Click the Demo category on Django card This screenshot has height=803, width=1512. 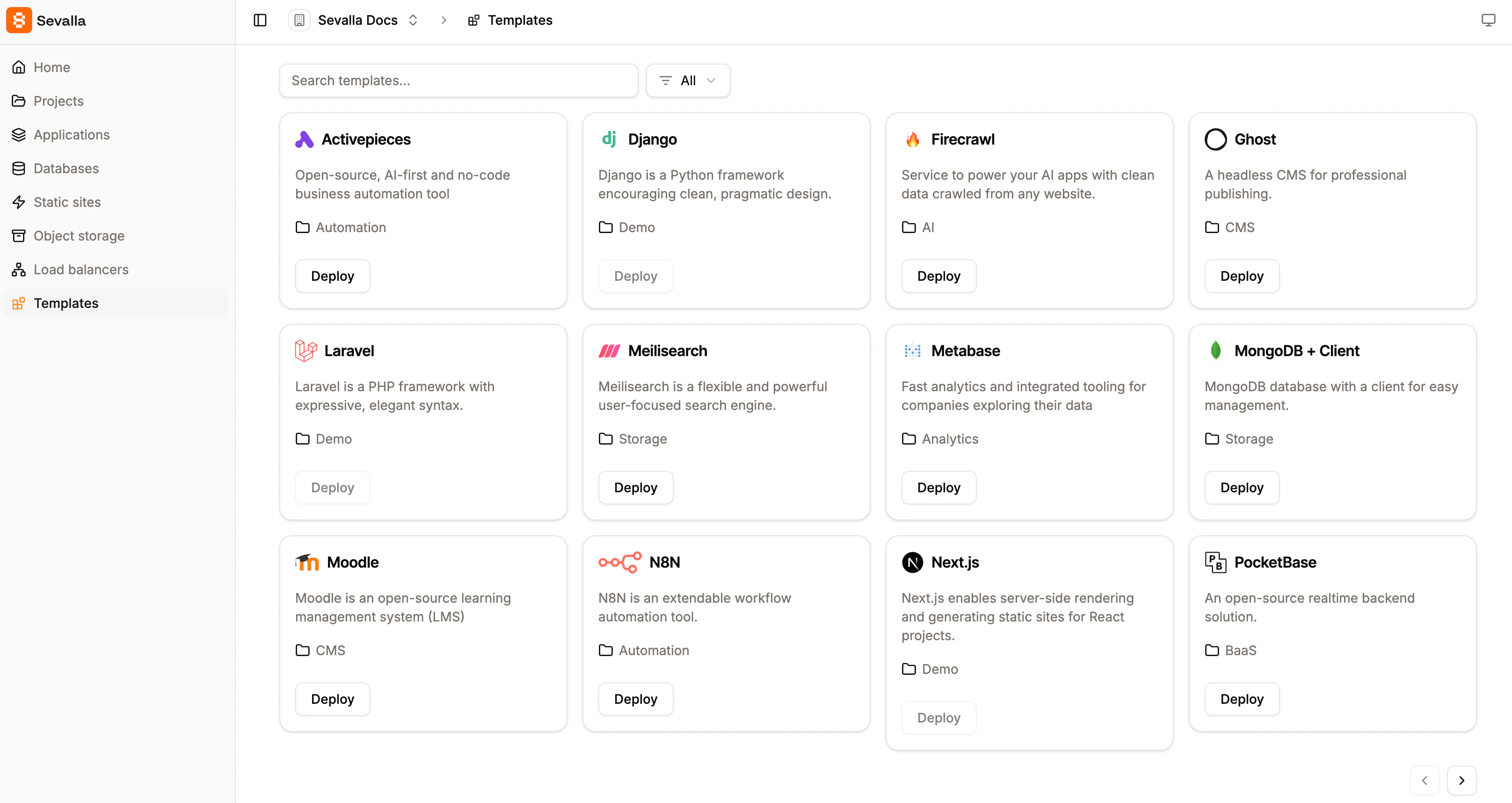[x=637, y=228]
